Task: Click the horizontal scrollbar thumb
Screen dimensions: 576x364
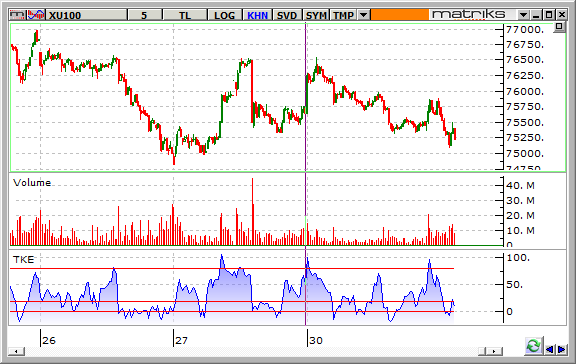Action: [x=483, y=352]
